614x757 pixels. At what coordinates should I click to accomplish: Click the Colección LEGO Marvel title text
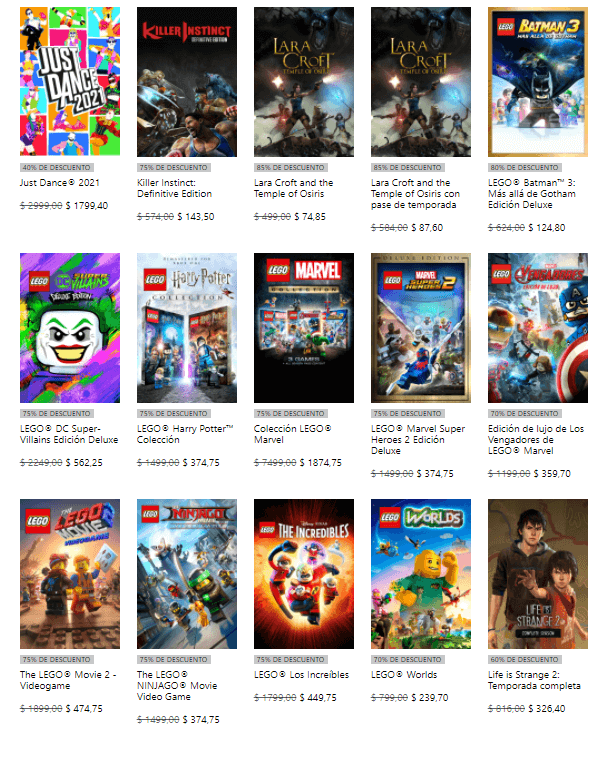click(x=293, y=434)
